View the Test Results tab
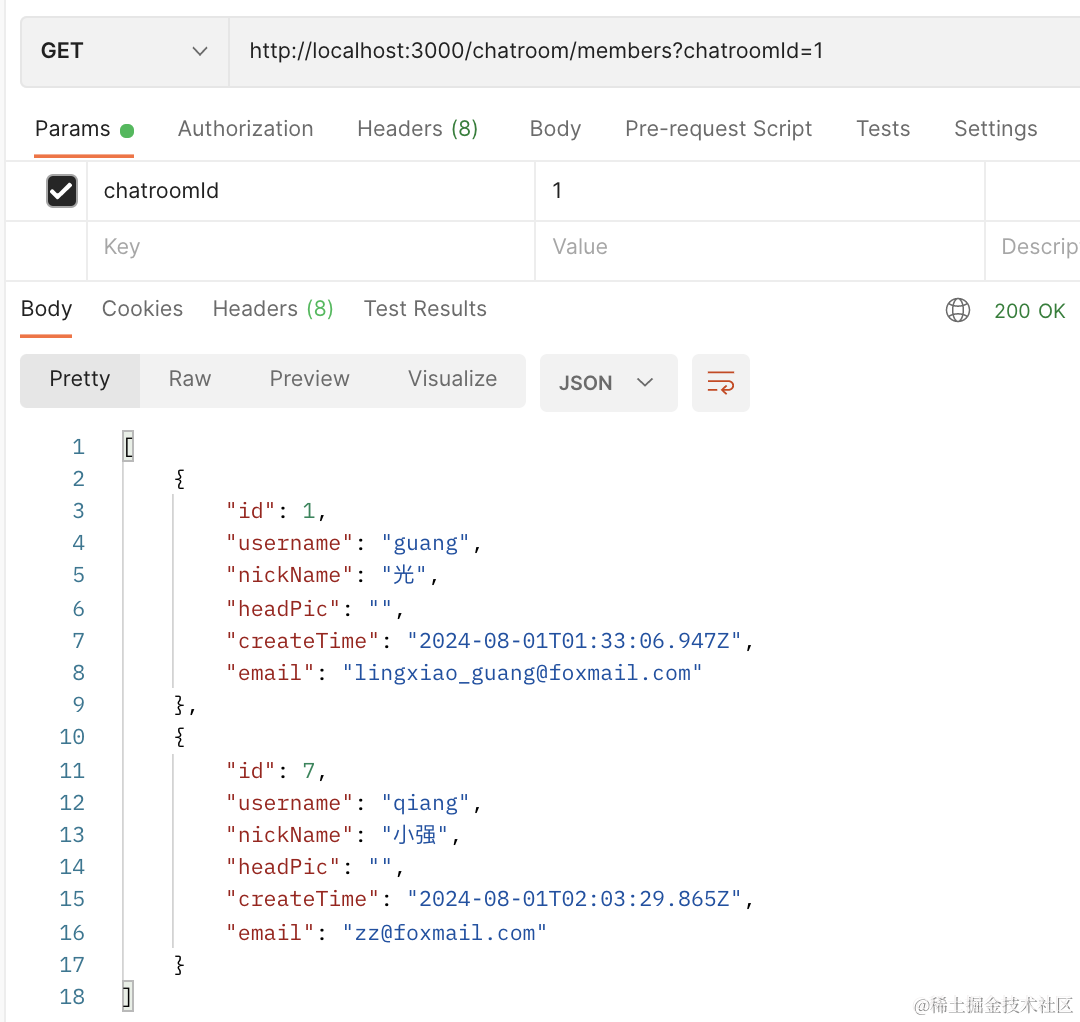The height and width of the screenshot is (1022, 1080). pyautogui.click(x=425, y=309)
